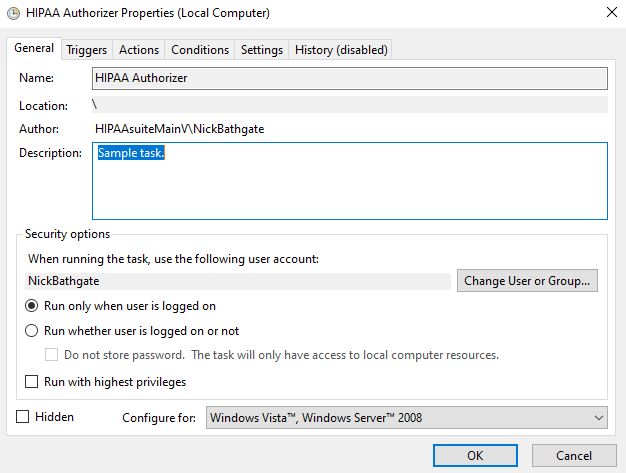
Task: Switch to the General tab
Action: pyautogui.click(x=34, y=48)
